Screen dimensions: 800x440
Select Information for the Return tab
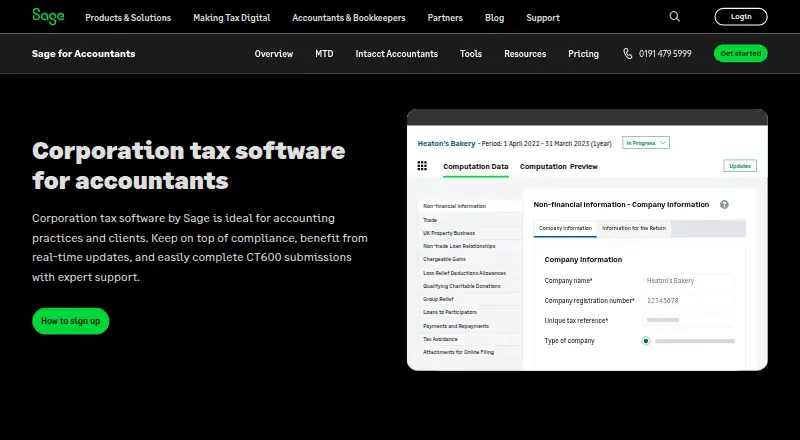click(634, 228)
